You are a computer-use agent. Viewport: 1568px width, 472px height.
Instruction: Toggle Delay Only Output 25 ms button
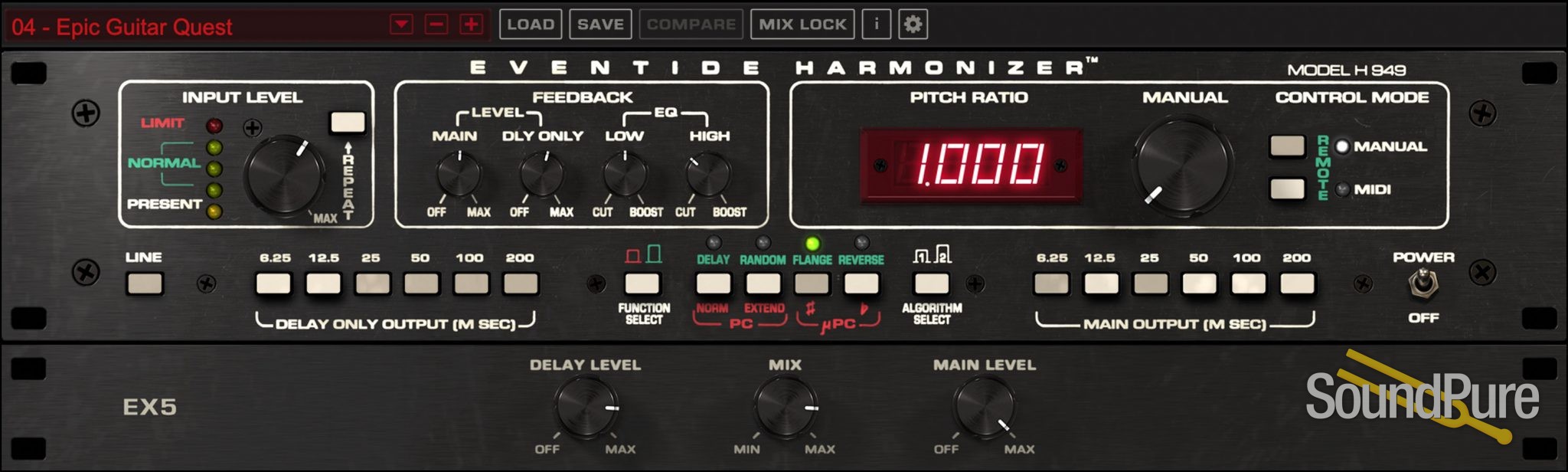372,284
